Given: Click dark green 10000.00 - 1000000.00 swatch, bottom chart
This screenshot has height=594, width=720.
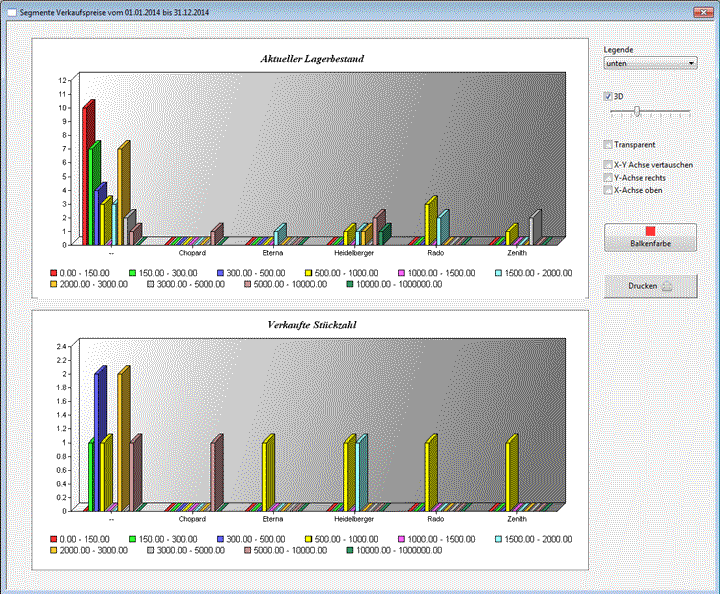Looking at the screenshot, I should [350, 550].
